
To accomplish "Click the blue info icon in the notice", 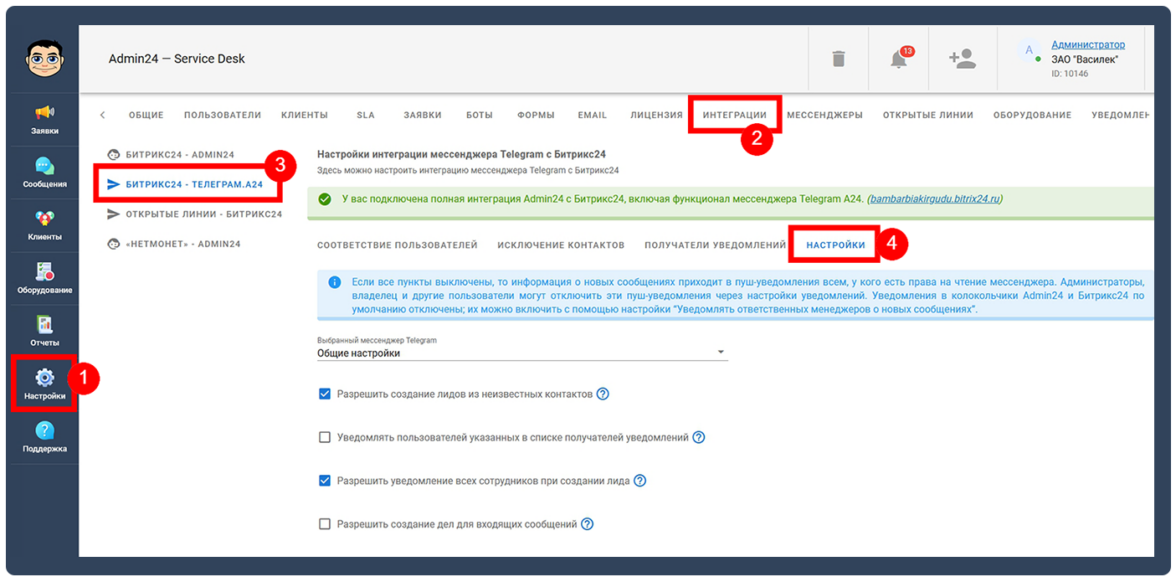I will pos(334,283).
